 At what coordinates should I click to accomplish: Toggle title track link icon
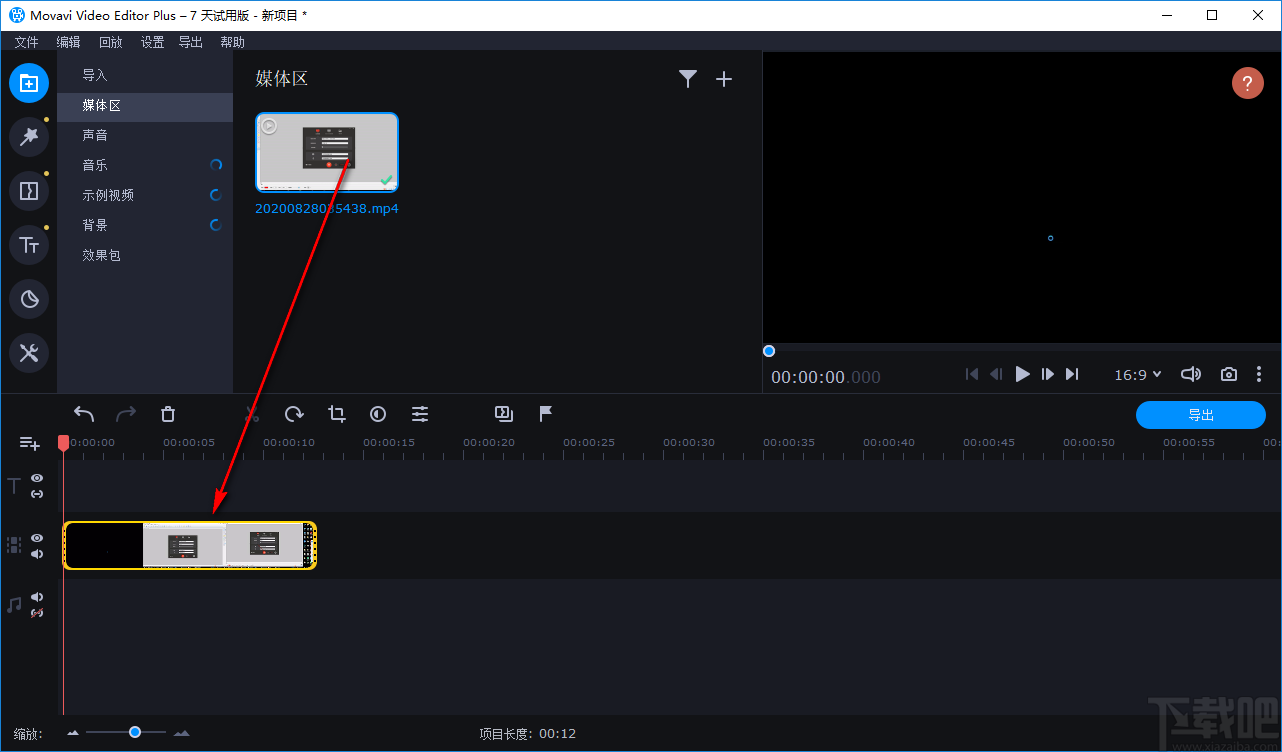coord(37,494)
